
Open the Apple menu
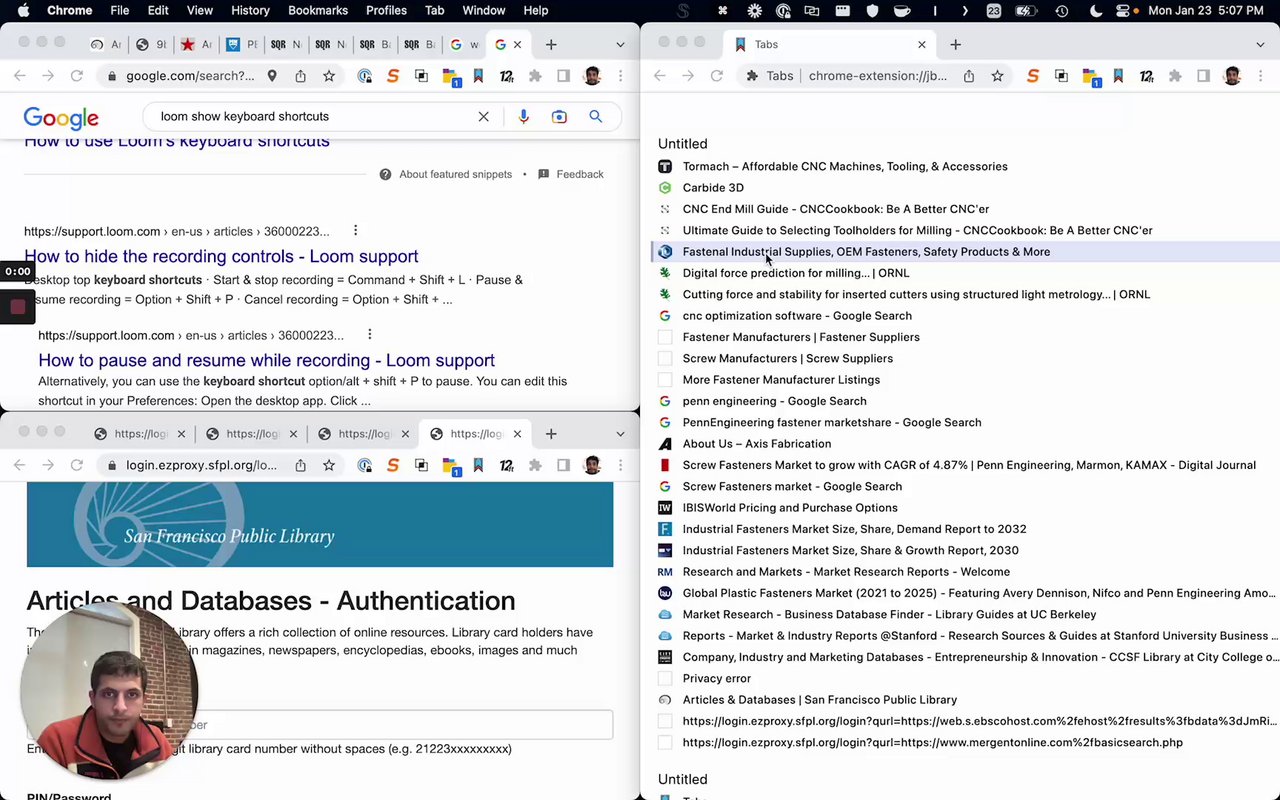click(x=23, y=11)
